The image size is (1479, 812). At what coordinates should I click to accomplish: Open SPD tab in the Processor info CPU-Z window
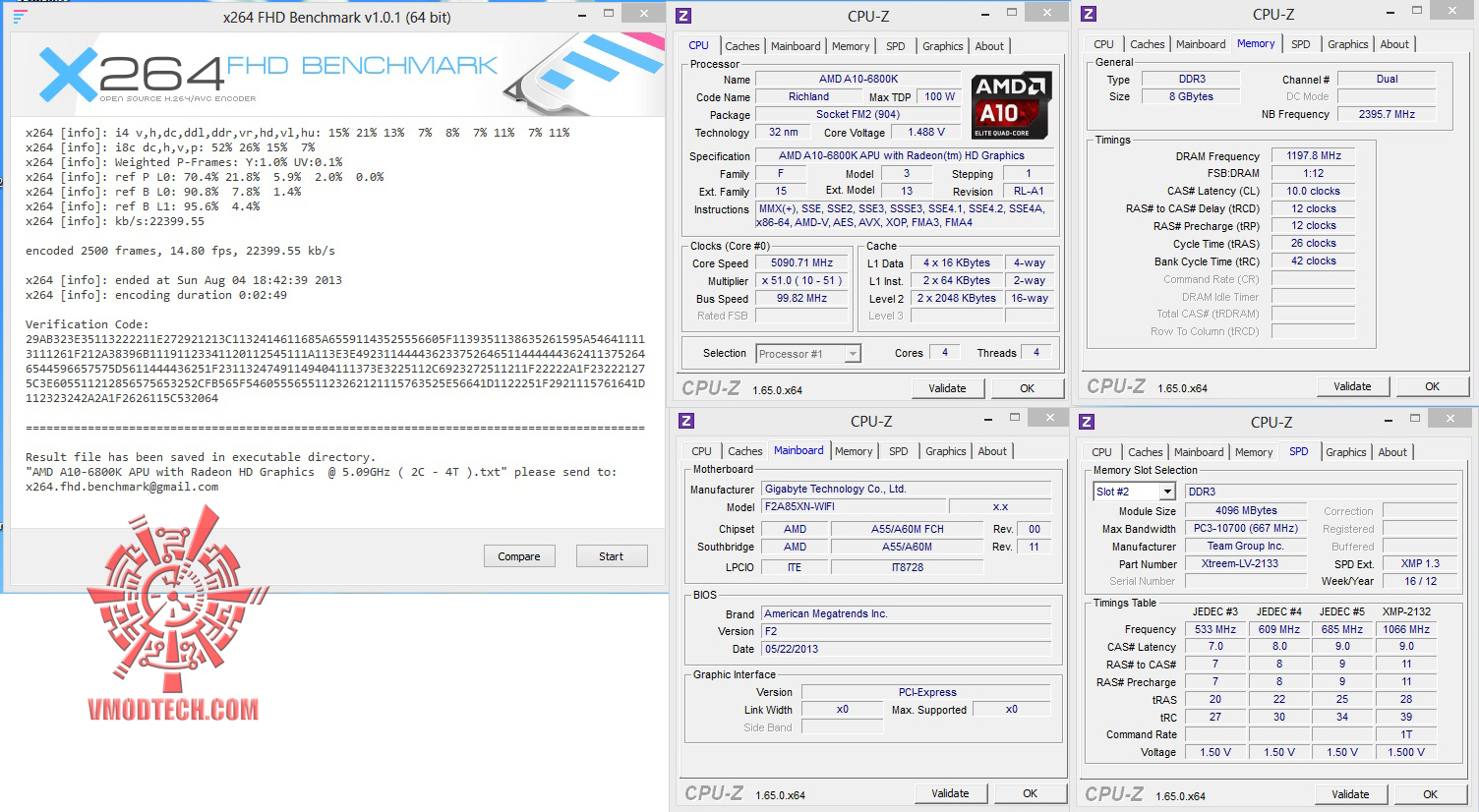click(896, 46)
